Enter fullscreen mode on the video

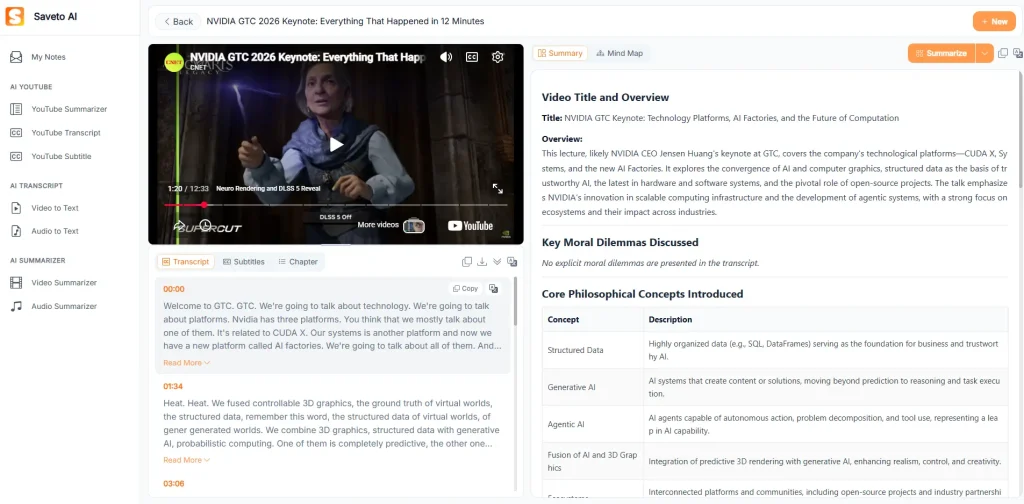pyautogui.click(x=497, y=188)
